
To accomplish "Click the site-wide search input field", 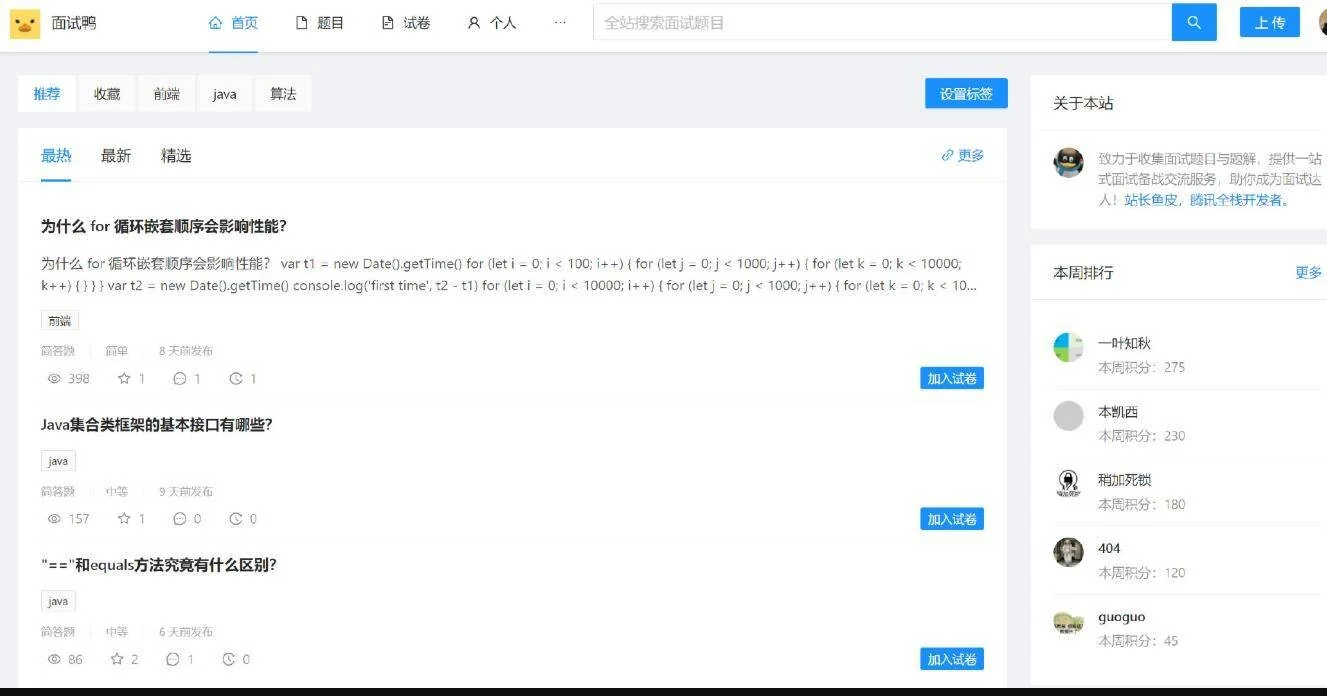I will coord(880,22).
